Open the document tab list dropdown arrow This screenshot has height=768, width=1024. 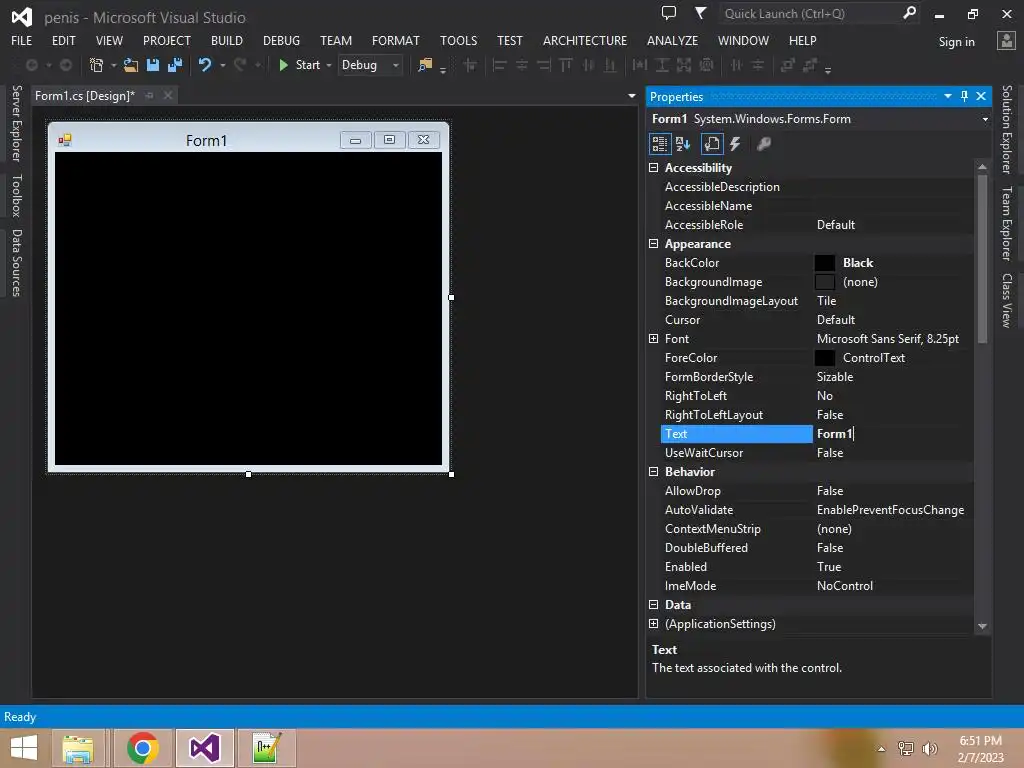coord(632,95)
